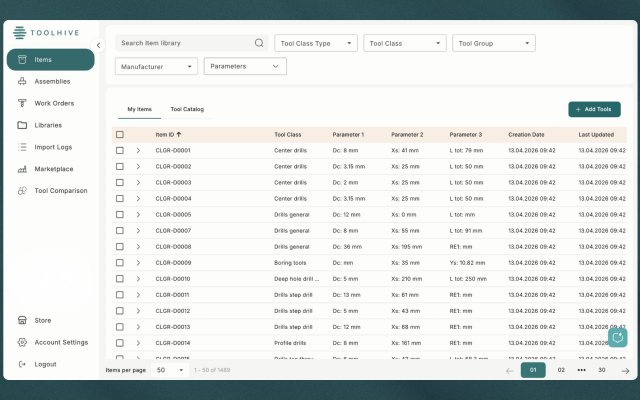
Task: Click the Store icon in the sidebar
Action: (22, 320)
